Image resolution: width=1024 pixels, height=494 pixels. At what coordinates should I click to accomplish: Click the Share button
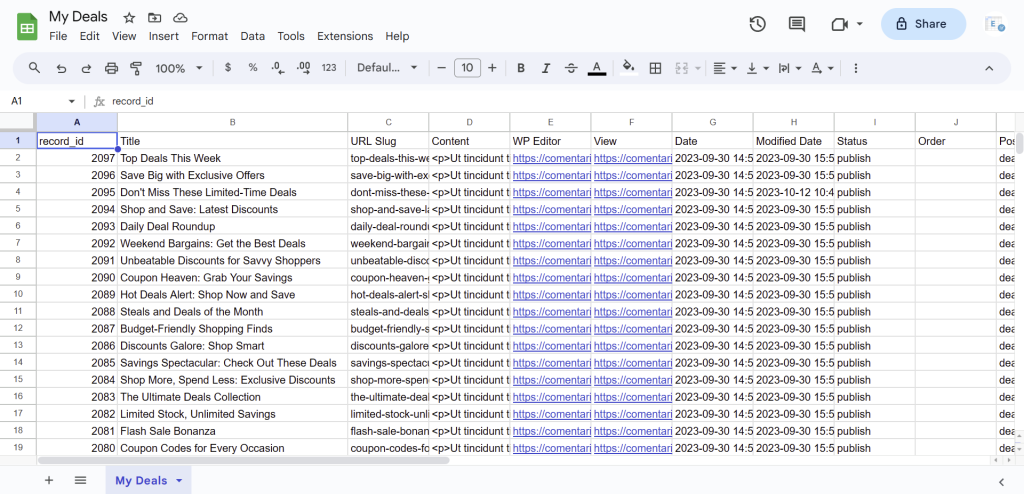[923, 24]
